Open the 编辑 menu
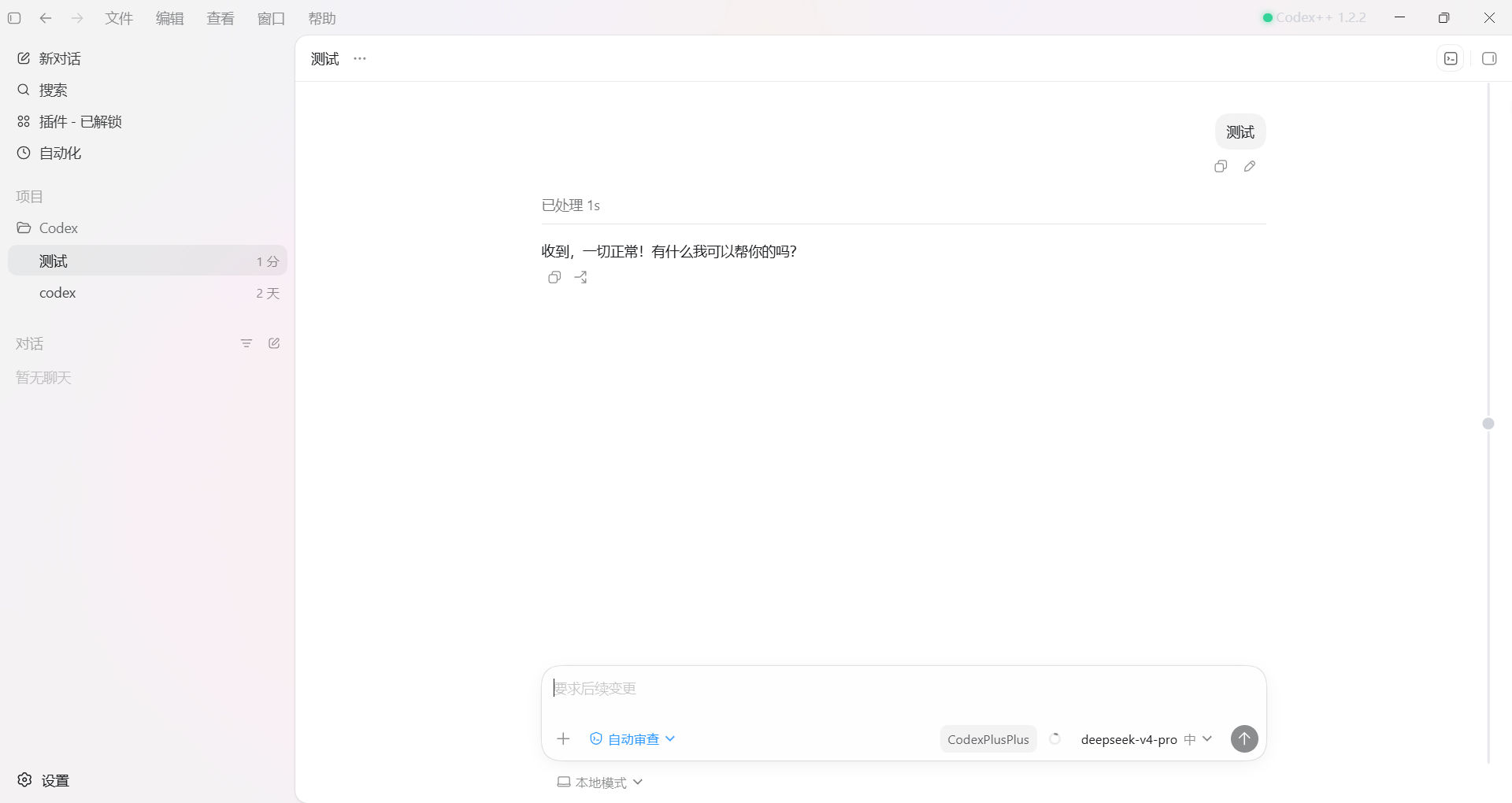 [169, 18]
